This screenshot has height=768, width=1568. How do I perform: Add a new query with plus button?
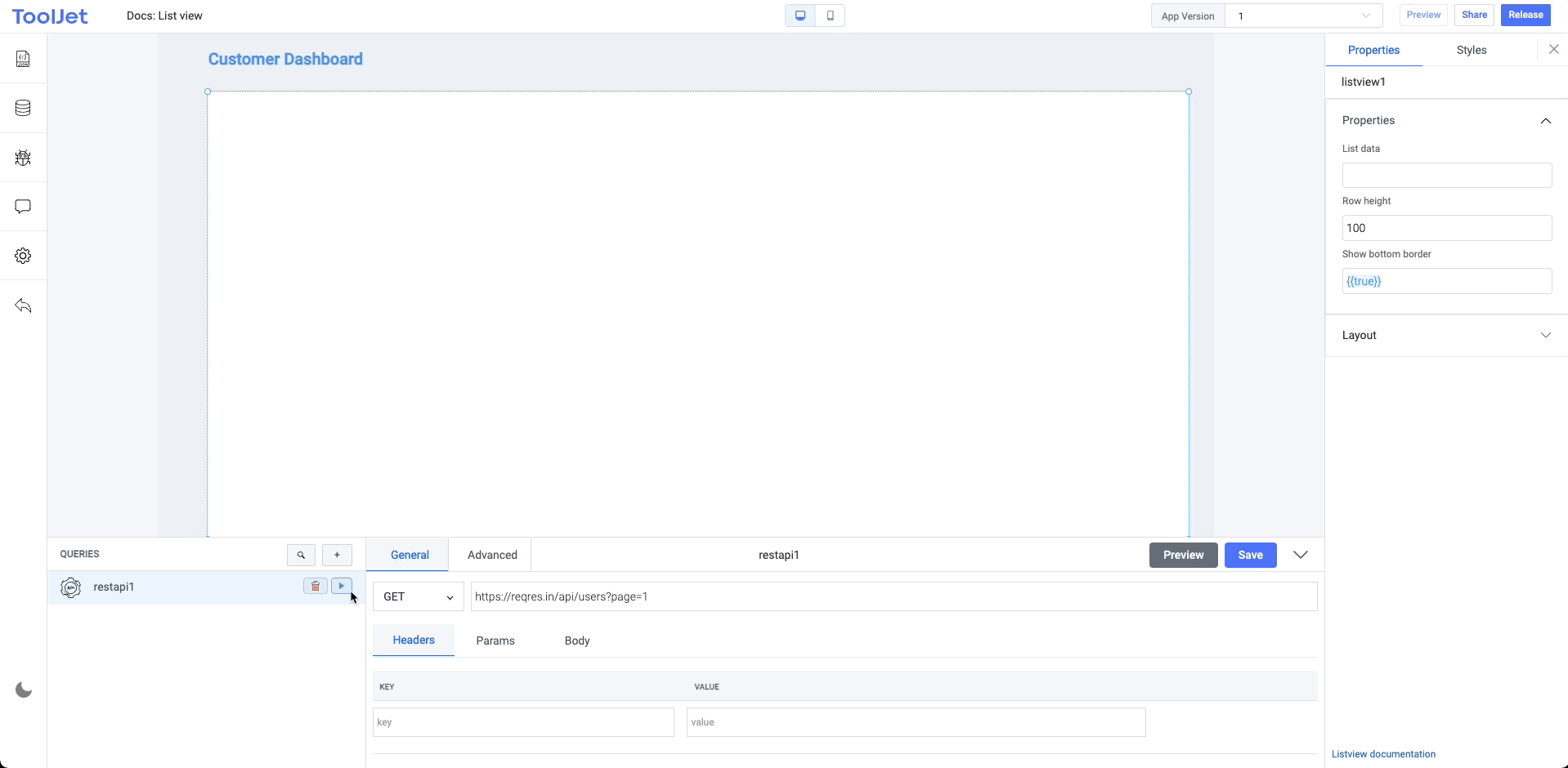tap(337, 555)
